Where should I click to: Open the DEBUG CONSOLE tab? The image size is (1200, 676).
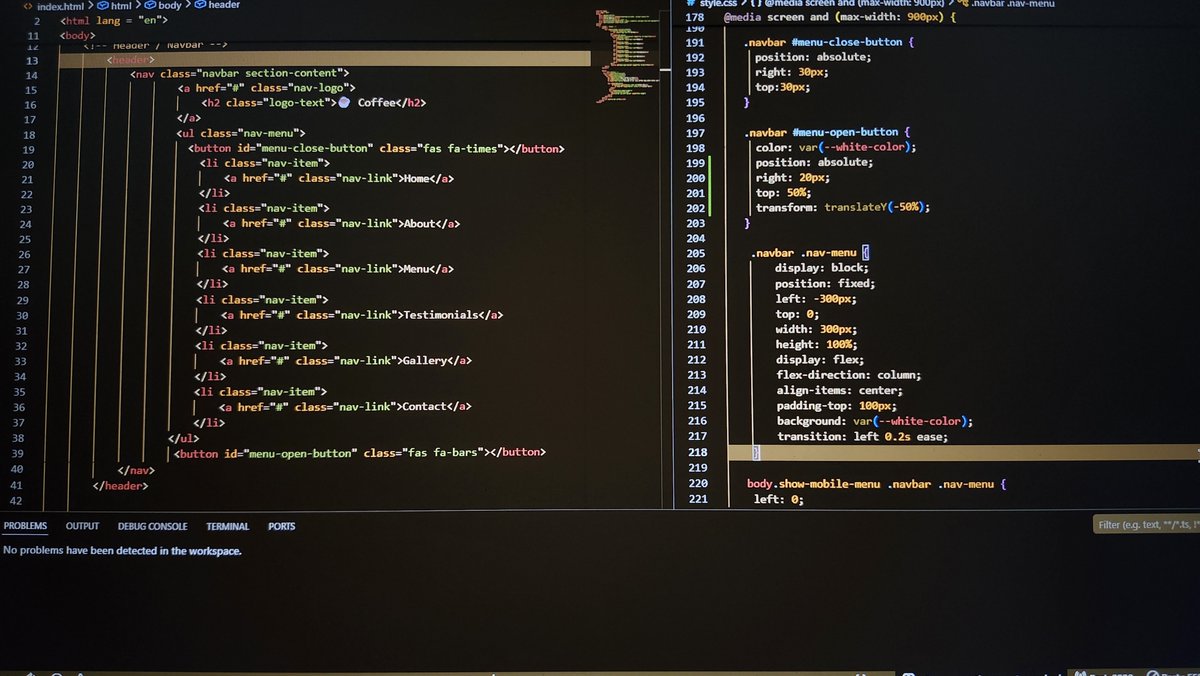pos(153,526)
